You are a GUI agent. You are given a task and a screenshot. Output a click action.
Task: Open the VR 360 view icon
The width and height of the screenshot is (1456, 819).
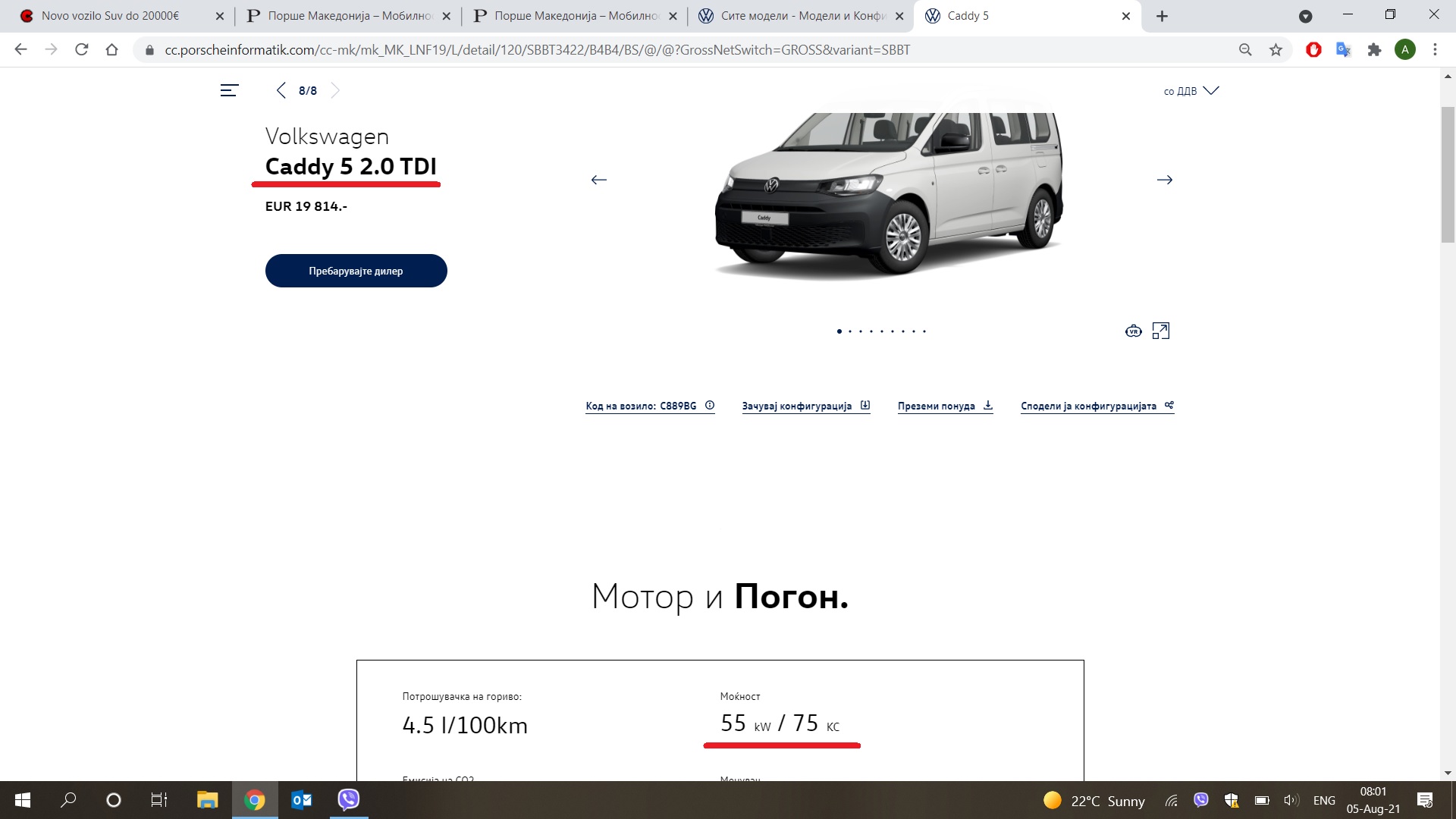point(1133,331)
